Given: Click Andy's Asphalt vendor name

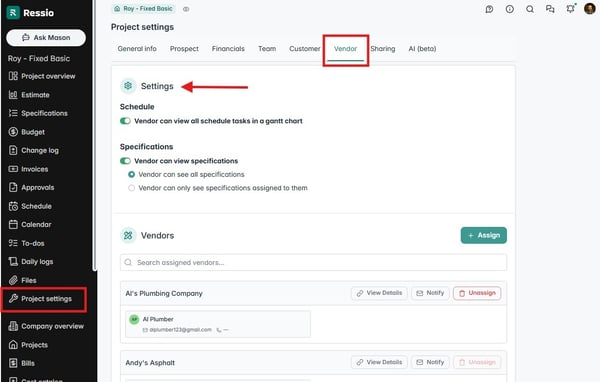Looking at the screenshot, I should pyautogui.click(x=150, y=363).
